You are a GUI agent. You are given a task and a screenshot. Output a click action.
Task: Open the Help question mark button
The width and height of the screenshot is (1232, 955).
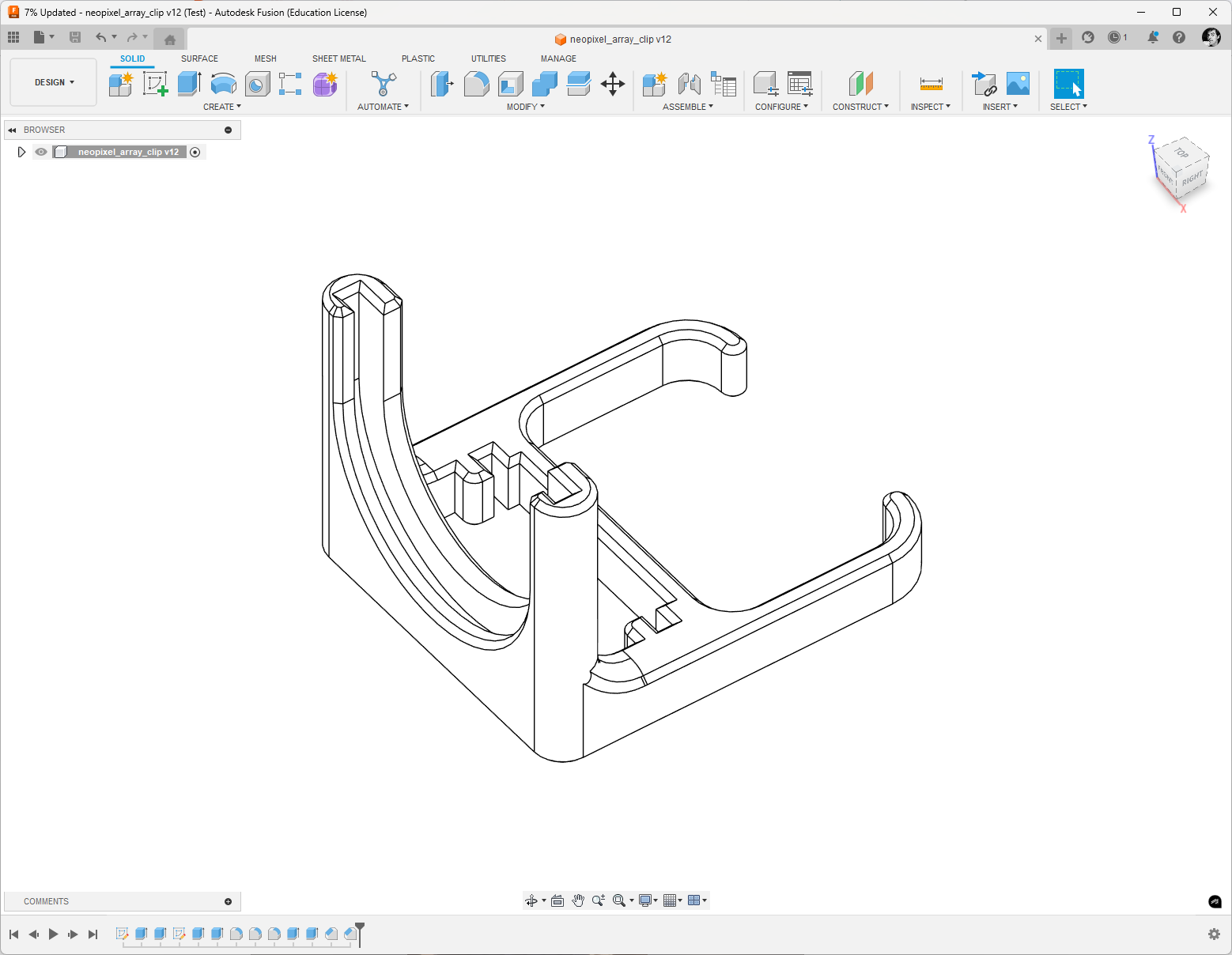click(x=1179, y=37)
